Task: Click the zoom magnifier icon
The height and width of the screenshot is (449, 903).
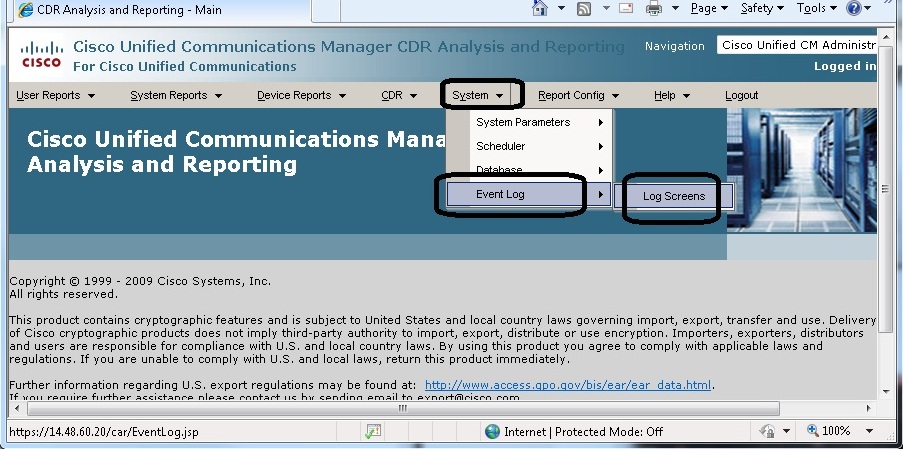Action: (813, 431)
